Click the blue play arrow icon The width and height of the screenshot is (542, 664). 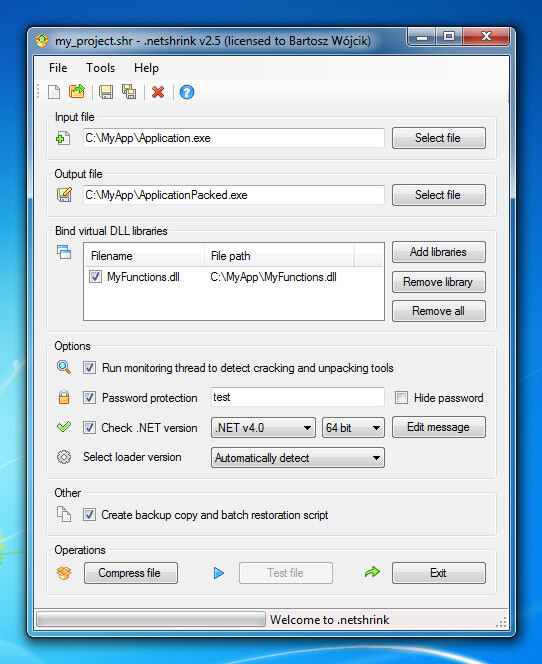tap(218, 573)
